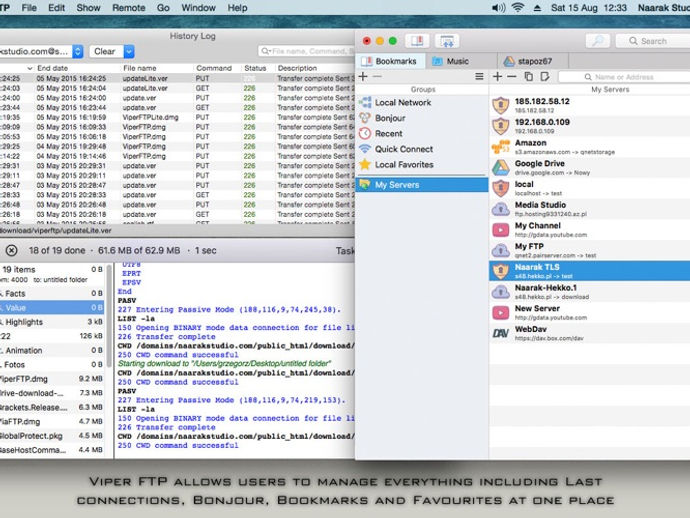Open the server account dropdown in History Log
Viewport: 690px width, 518px height.
click(x=41, y=51)
